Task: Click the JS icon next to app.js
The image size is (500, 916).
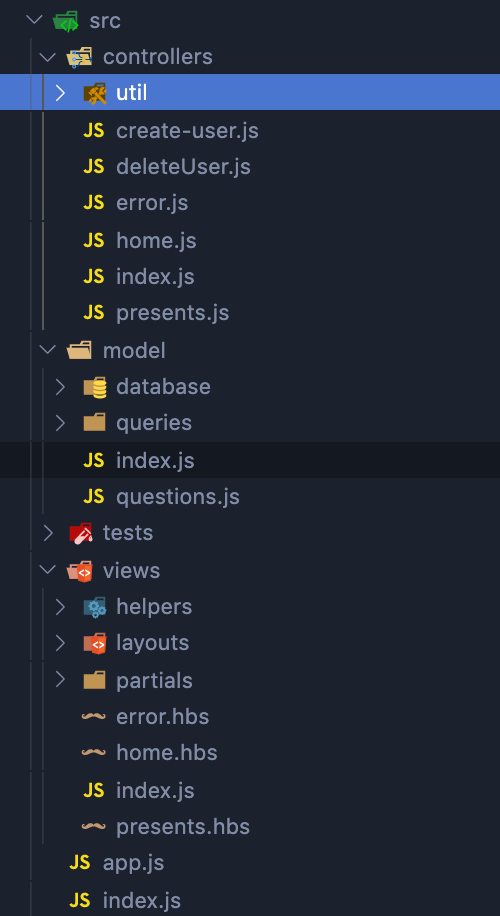Action: click(79, 862)
